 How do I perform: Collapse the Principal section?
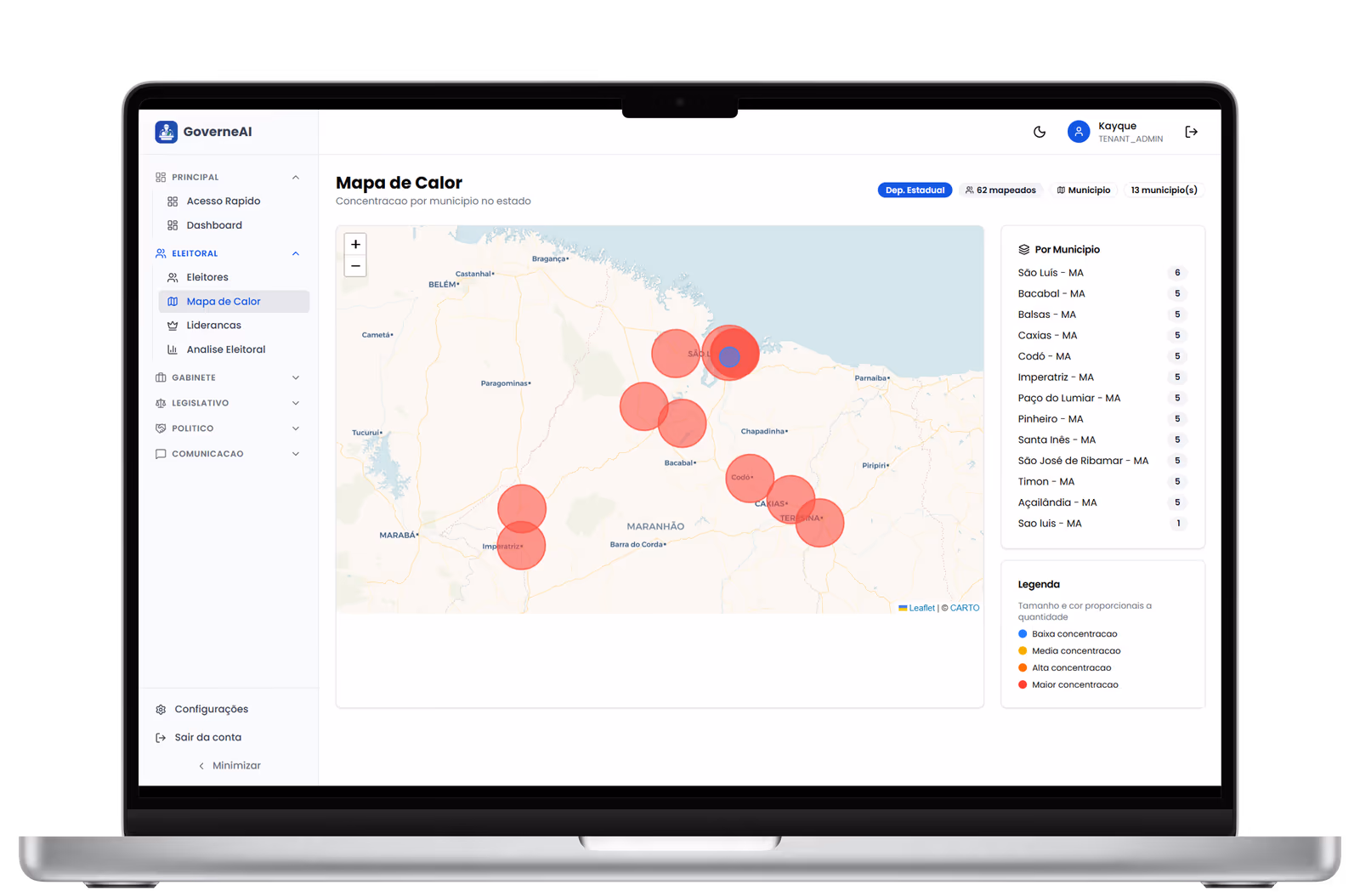[x=296, y=178]
